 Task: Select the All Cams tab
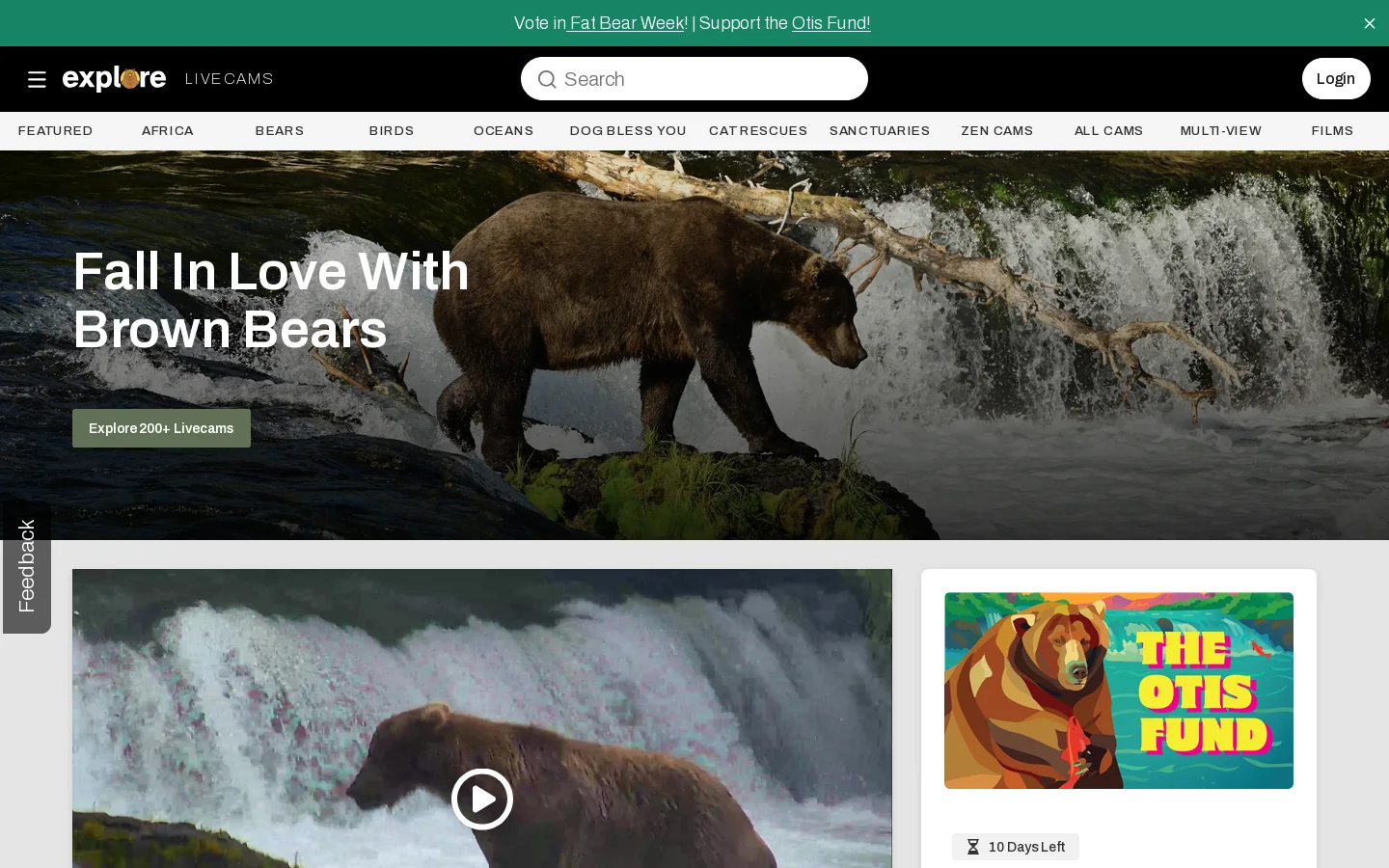point(1109,131)
